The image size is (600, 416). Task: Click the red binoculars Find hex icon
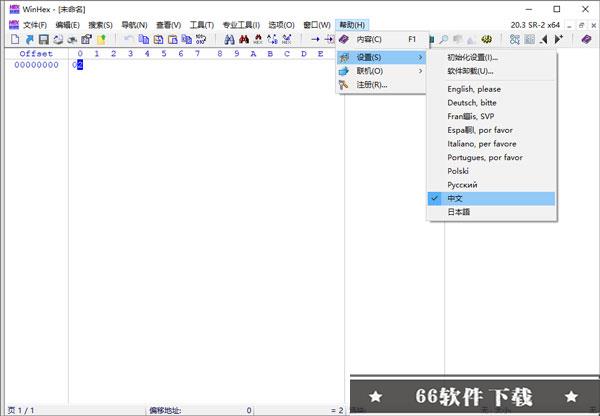click(244, 39)
